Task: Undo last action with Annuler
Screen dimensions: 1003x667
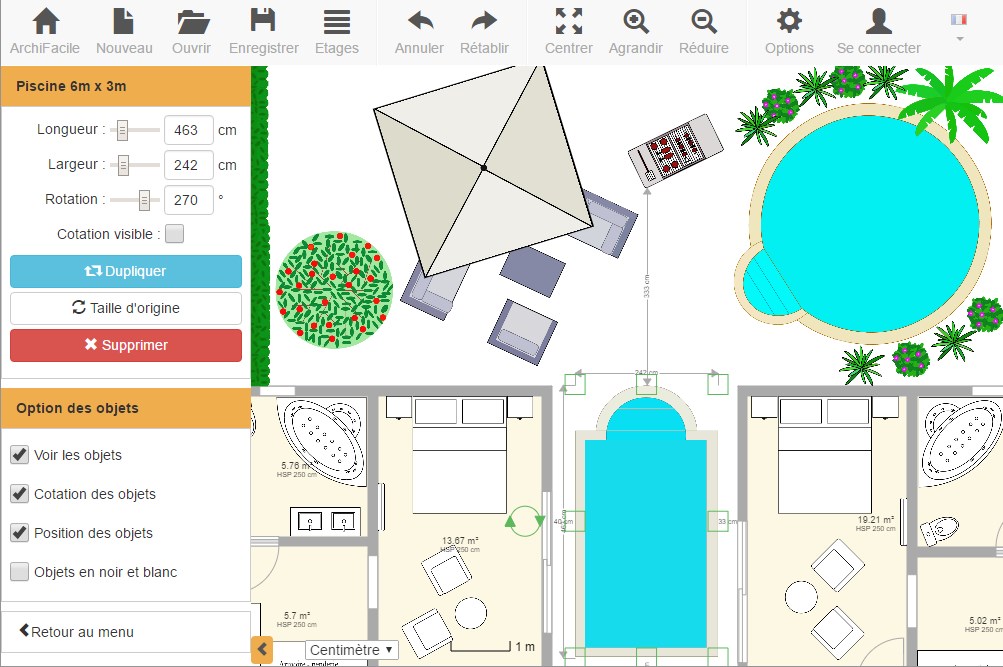Action: pos(419,31)
